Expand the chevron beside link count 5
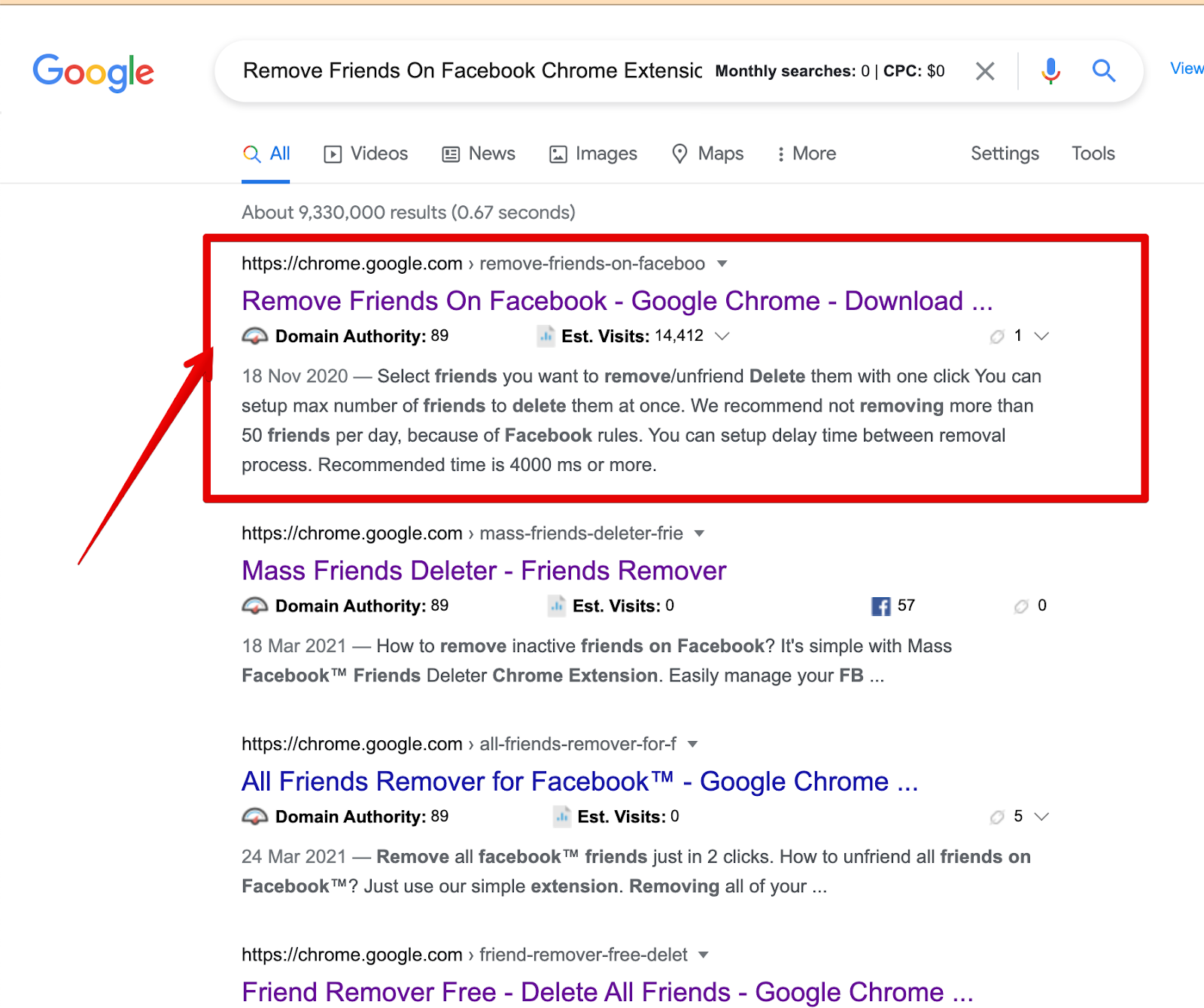Screen dimensions: 1204x1008 pyautogui.click(x=1041, y=816)
